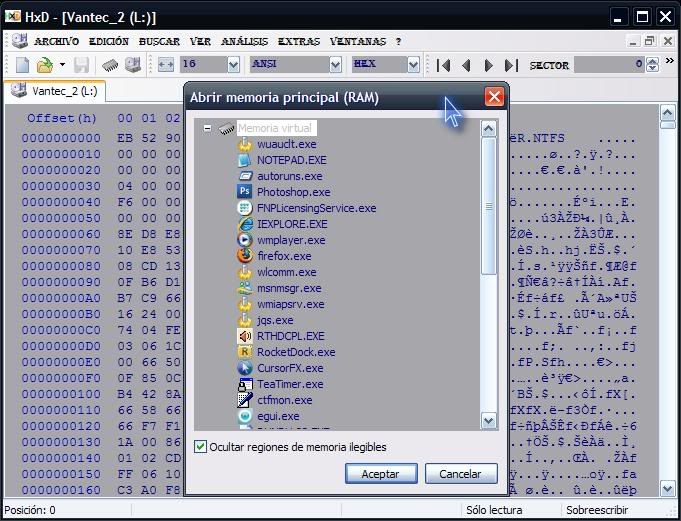Click the Cancelar button
This screenshot has width=681, height=521.
pyautogui.click(x=460, y=474)
